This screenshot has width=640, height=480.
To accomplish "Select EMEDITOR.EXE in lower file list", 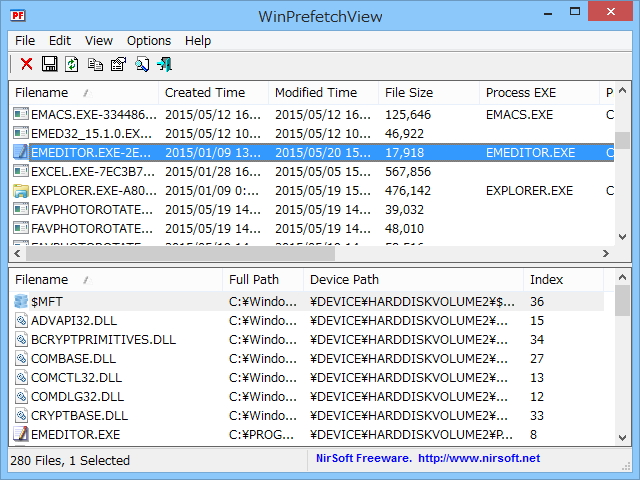I will [76, 434].
